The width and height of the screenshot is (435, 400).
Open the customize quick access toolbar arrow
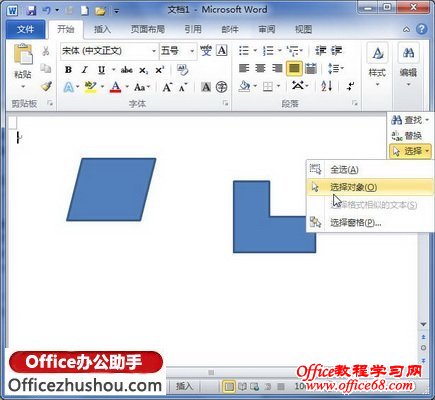[116, 11]
